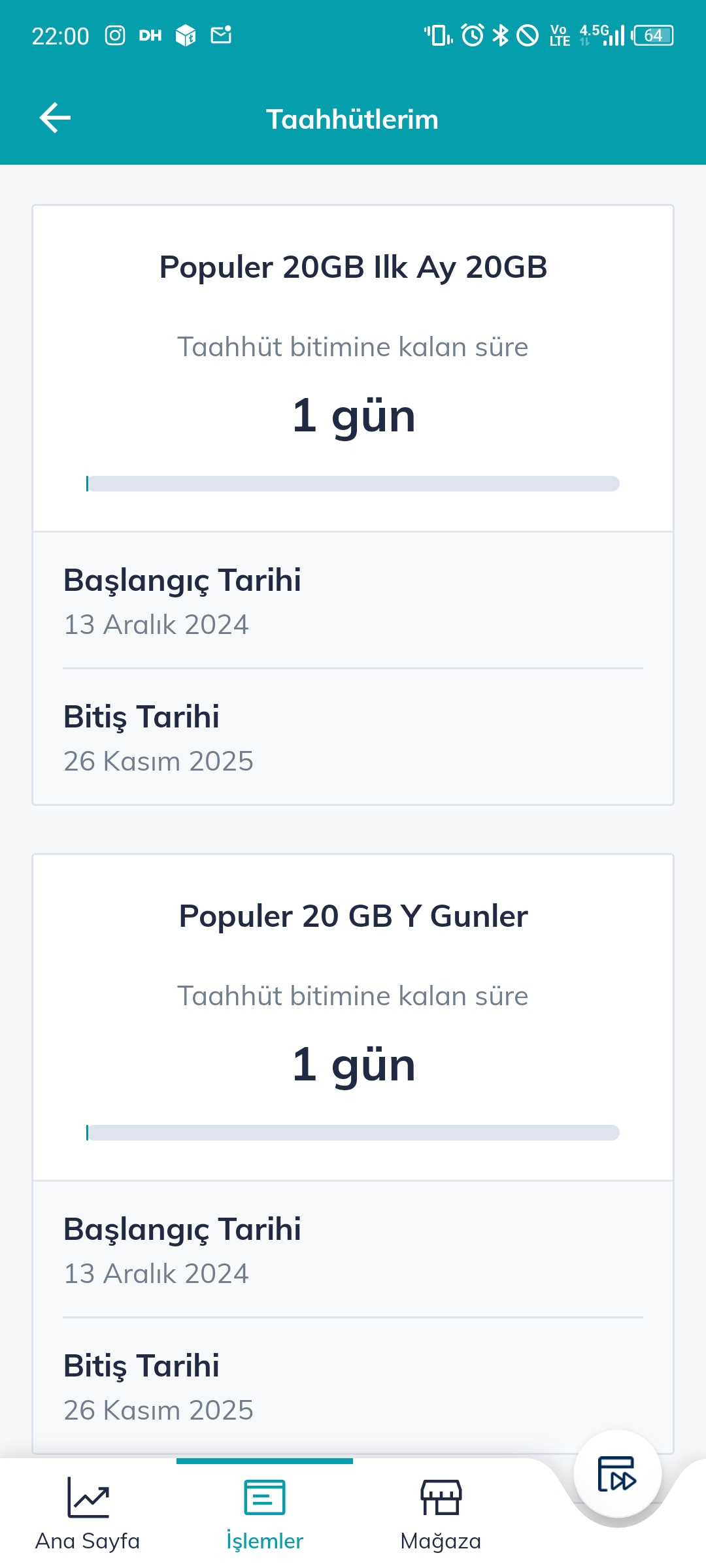Tap the first commitment progress bar
706x1568 pixels.
point(353,484)
